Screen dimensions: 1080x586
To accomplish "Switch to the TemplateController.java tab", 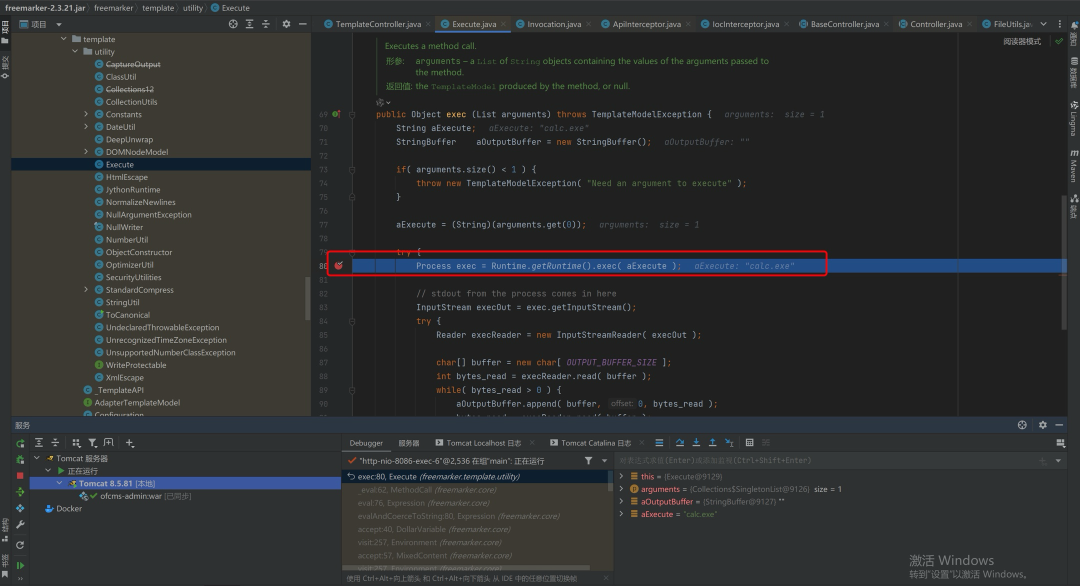I will 378,24.
